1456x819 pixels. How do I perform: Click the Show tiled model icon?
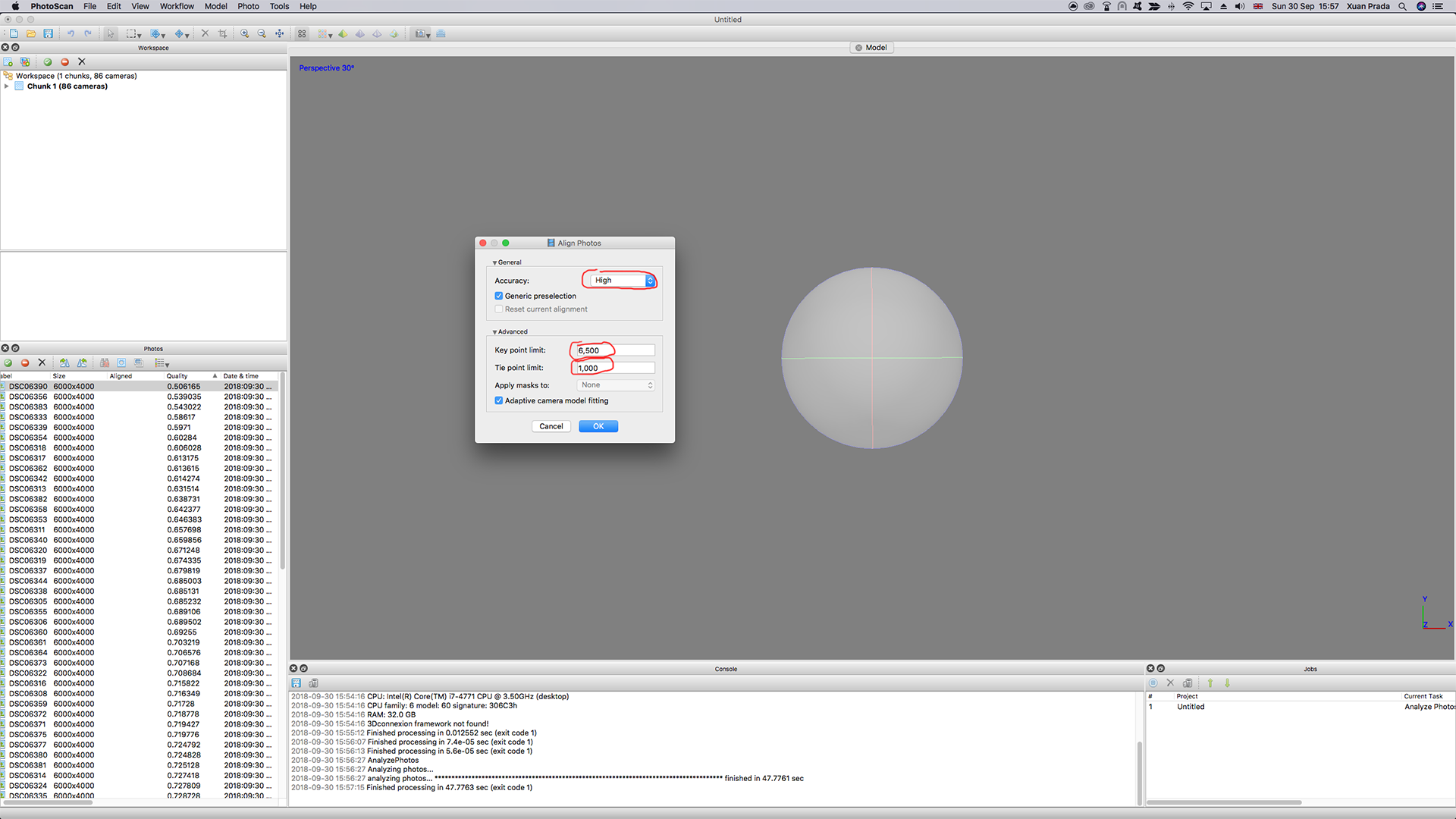(441, 33)
